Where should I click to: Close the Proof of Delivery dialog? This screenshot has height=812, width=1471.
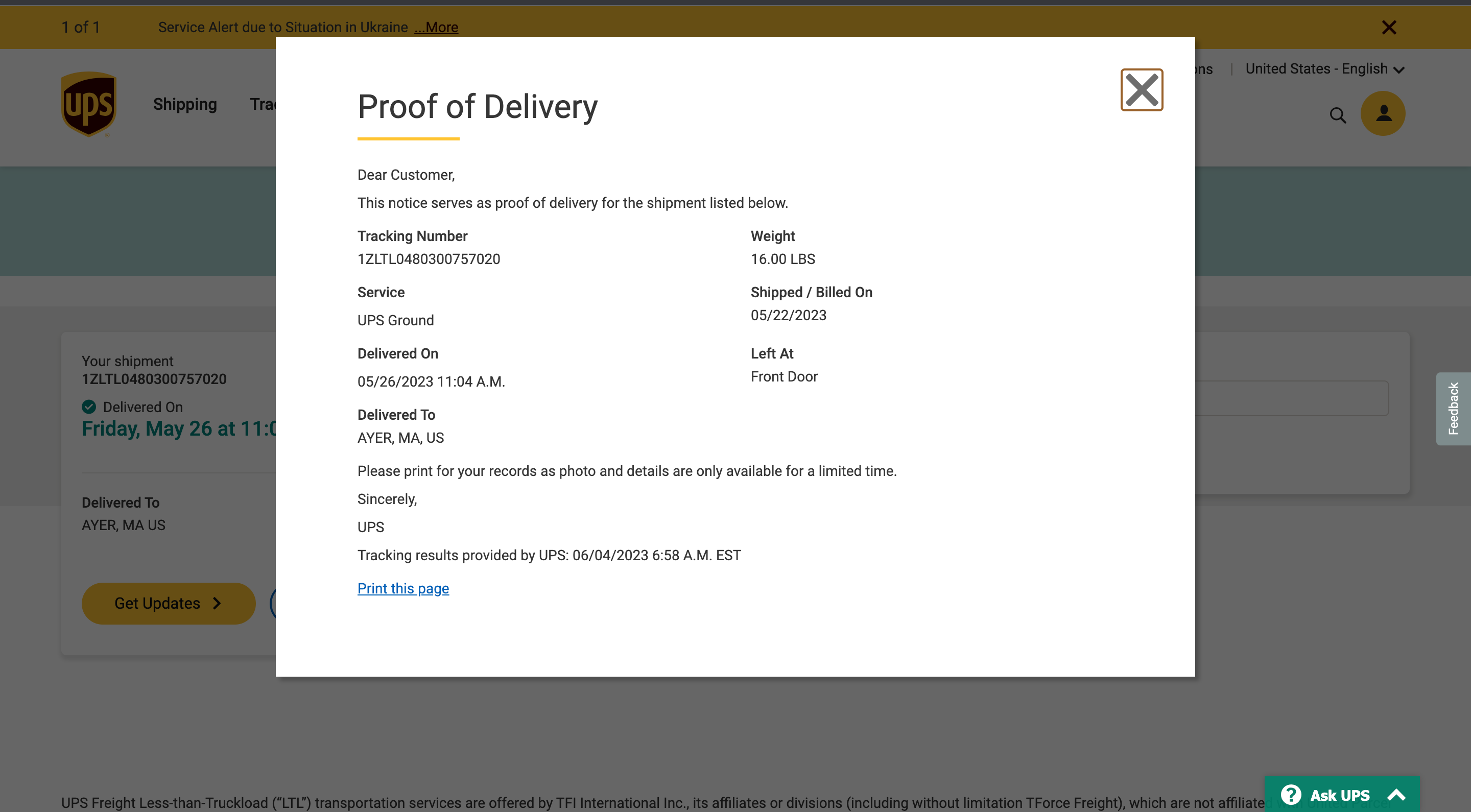pyautogui.click(x=1141, y=90)
